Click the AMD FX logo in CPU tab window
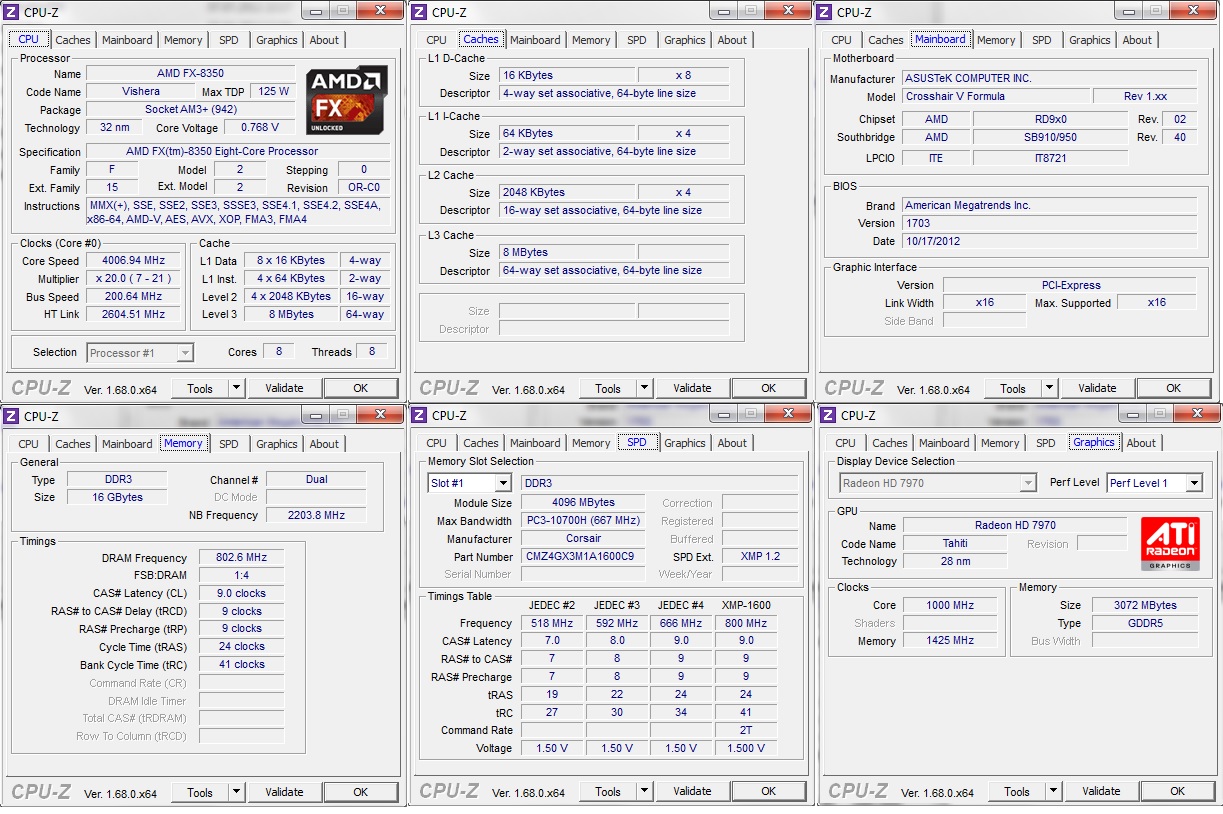 (347, 100)
